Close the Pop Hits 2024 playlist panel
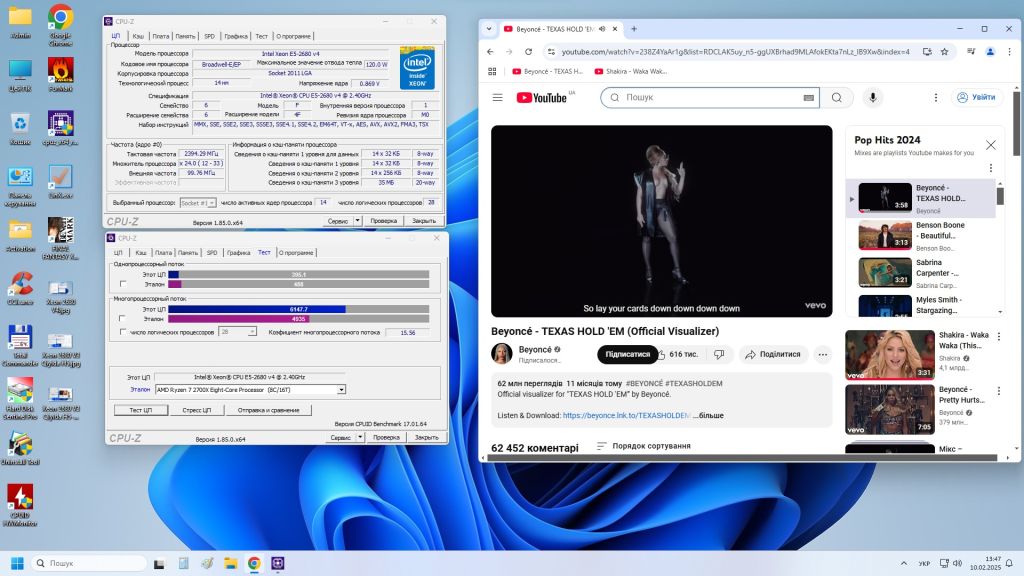 (991, 145)
